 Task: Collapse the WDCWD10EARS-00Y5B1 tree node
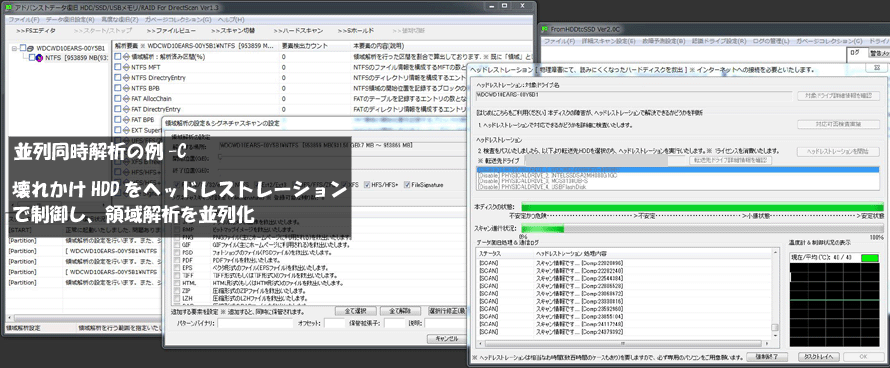click(x=14, y=49)
